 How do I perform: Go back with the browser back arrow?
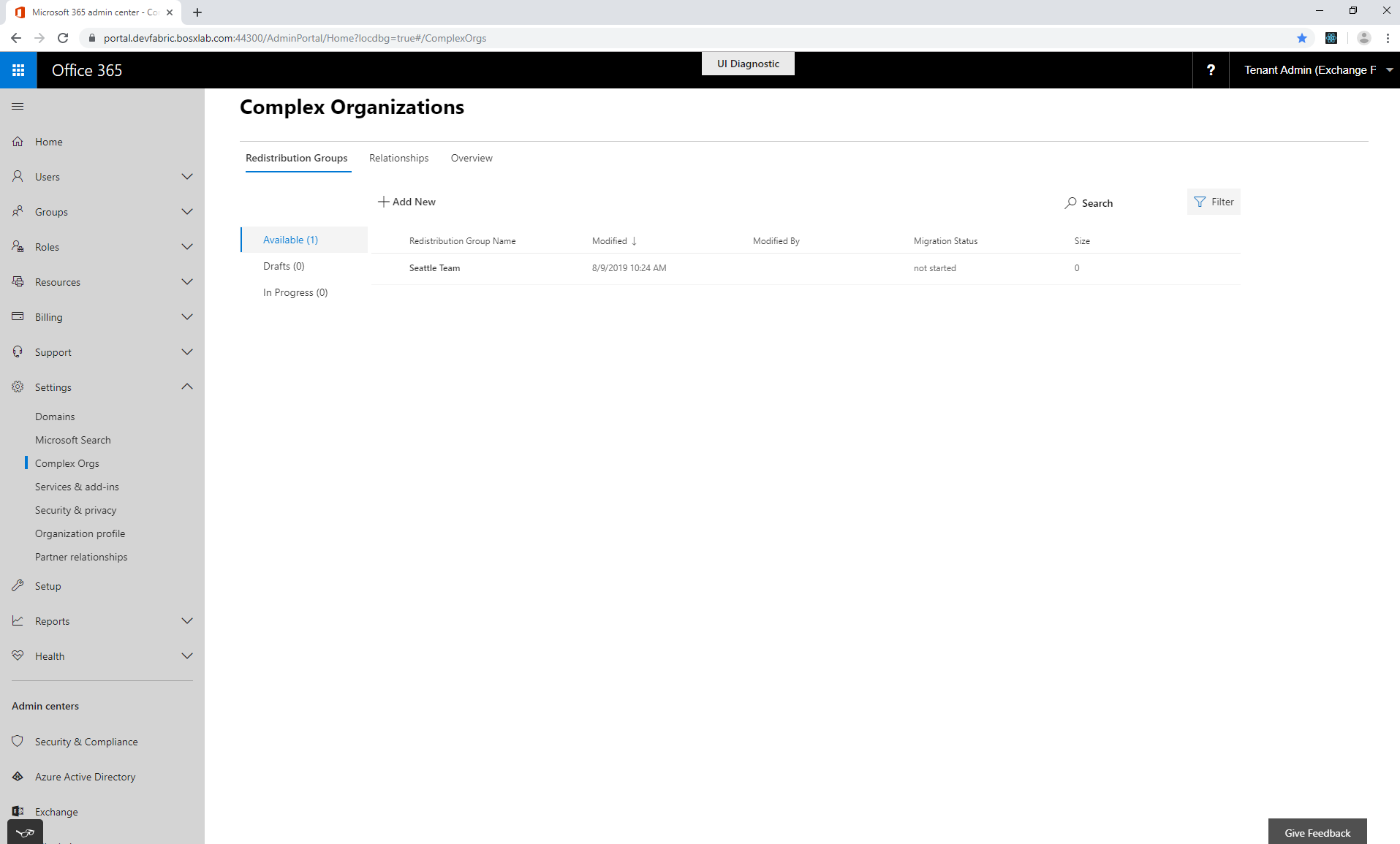click(x=16, y=38)
